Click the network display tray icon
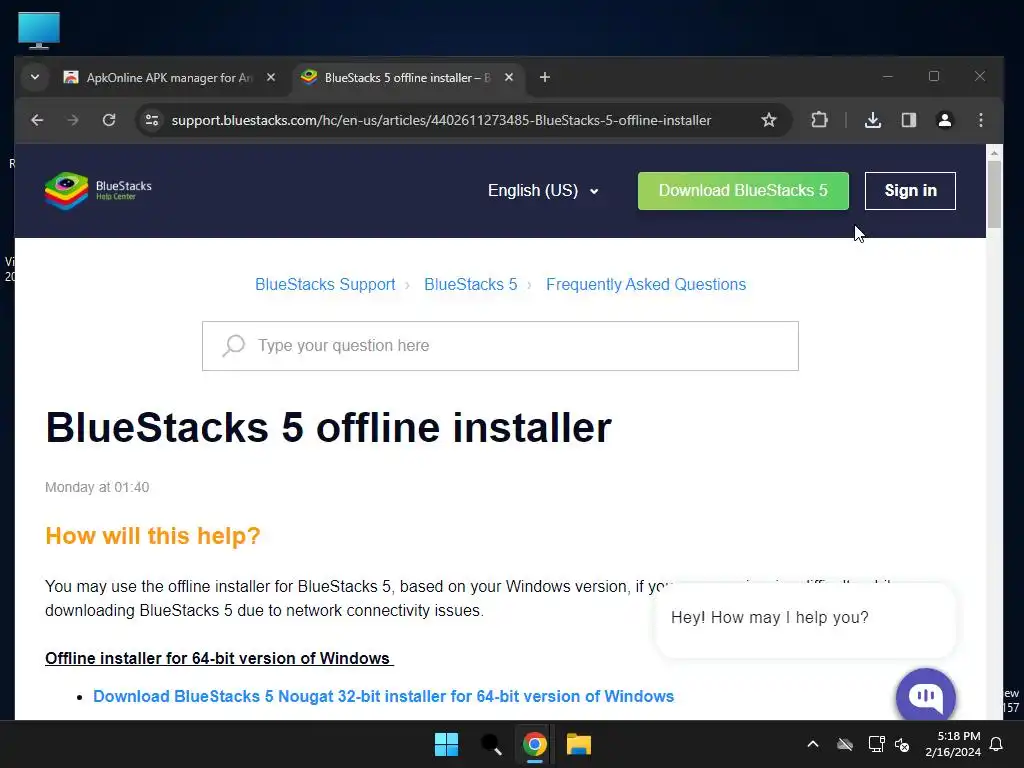Image resolution: width=1024 pixels, height=768 pixels. click(x=876, y=744)
